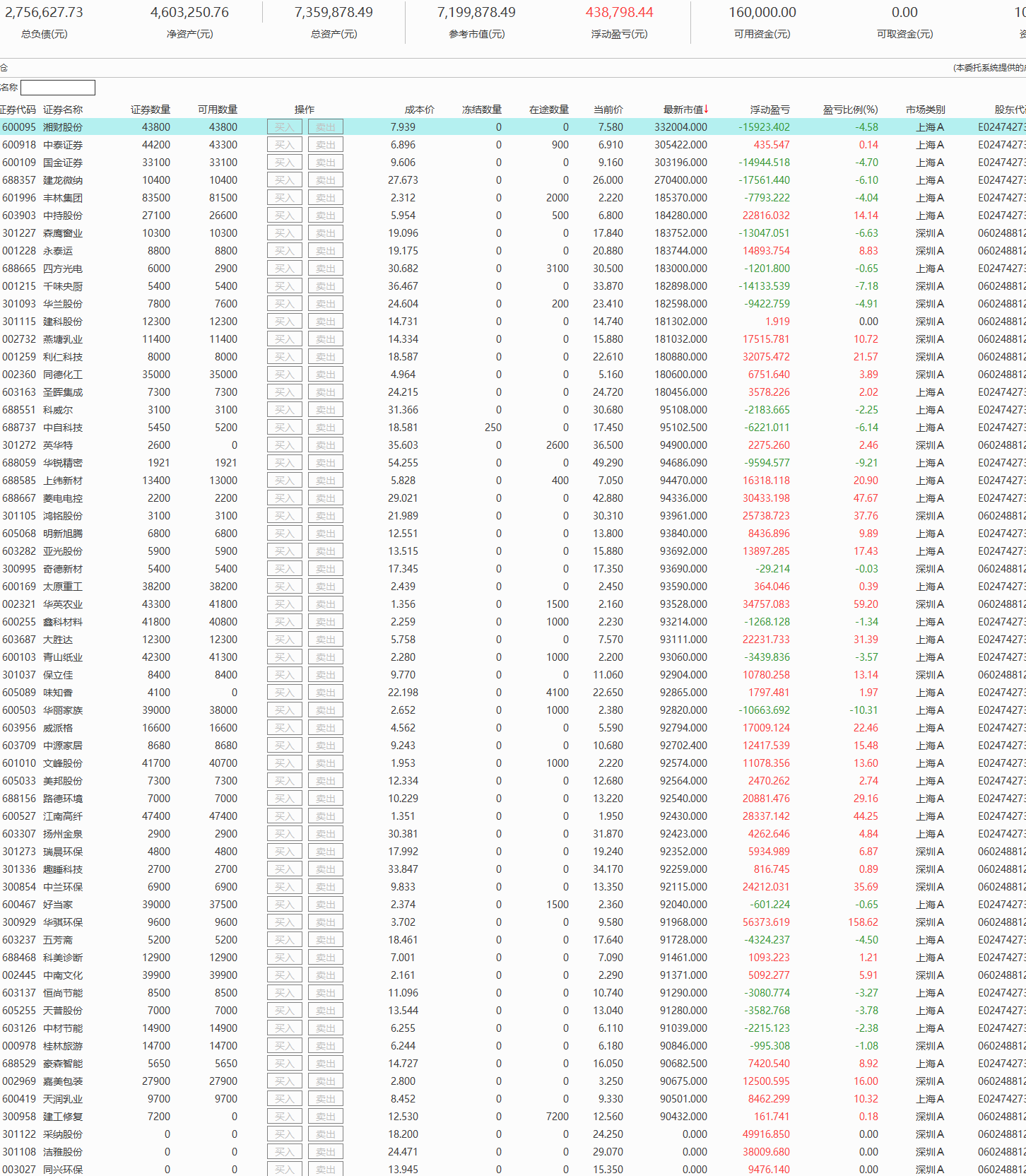Select the 英华特 stock name

click(x=58, y=445)
